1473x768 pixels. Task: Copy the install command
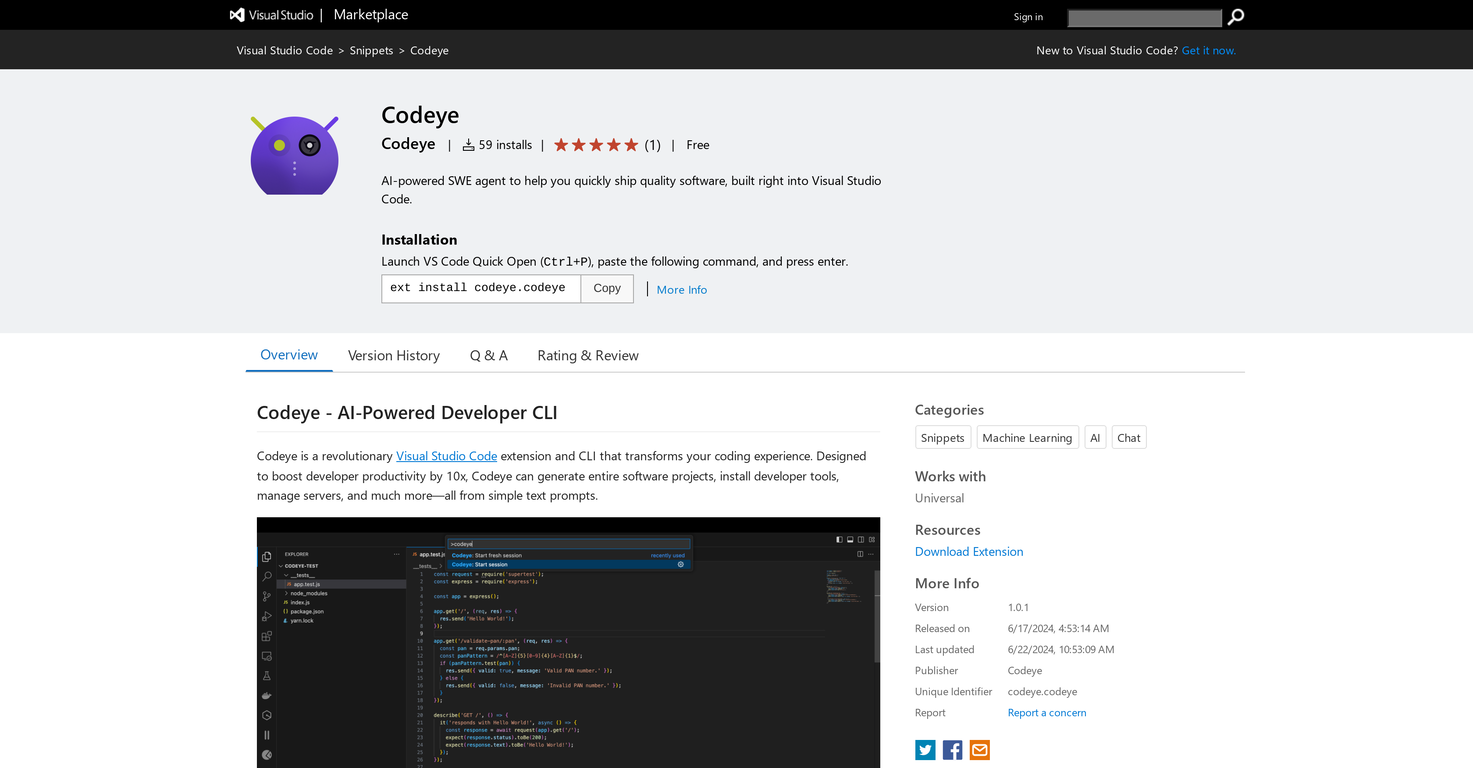pos(606,288)
